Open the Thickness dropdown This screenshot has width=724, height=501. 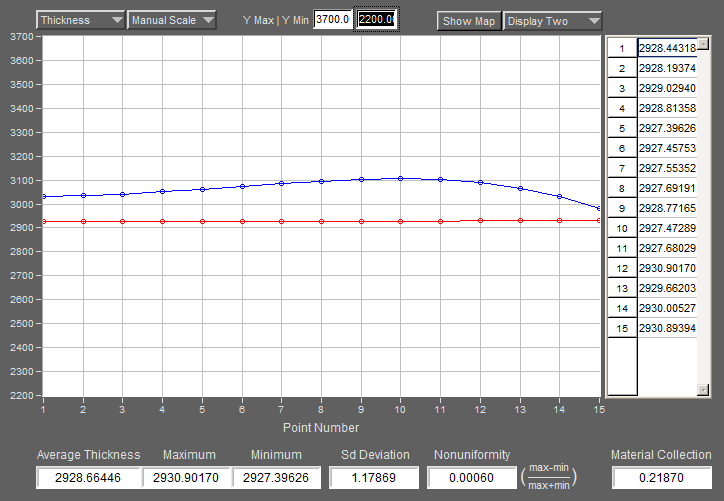80,20
